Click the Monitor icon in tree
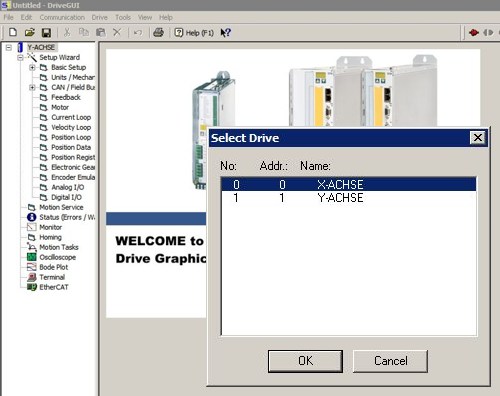 (x=32, y=227)
